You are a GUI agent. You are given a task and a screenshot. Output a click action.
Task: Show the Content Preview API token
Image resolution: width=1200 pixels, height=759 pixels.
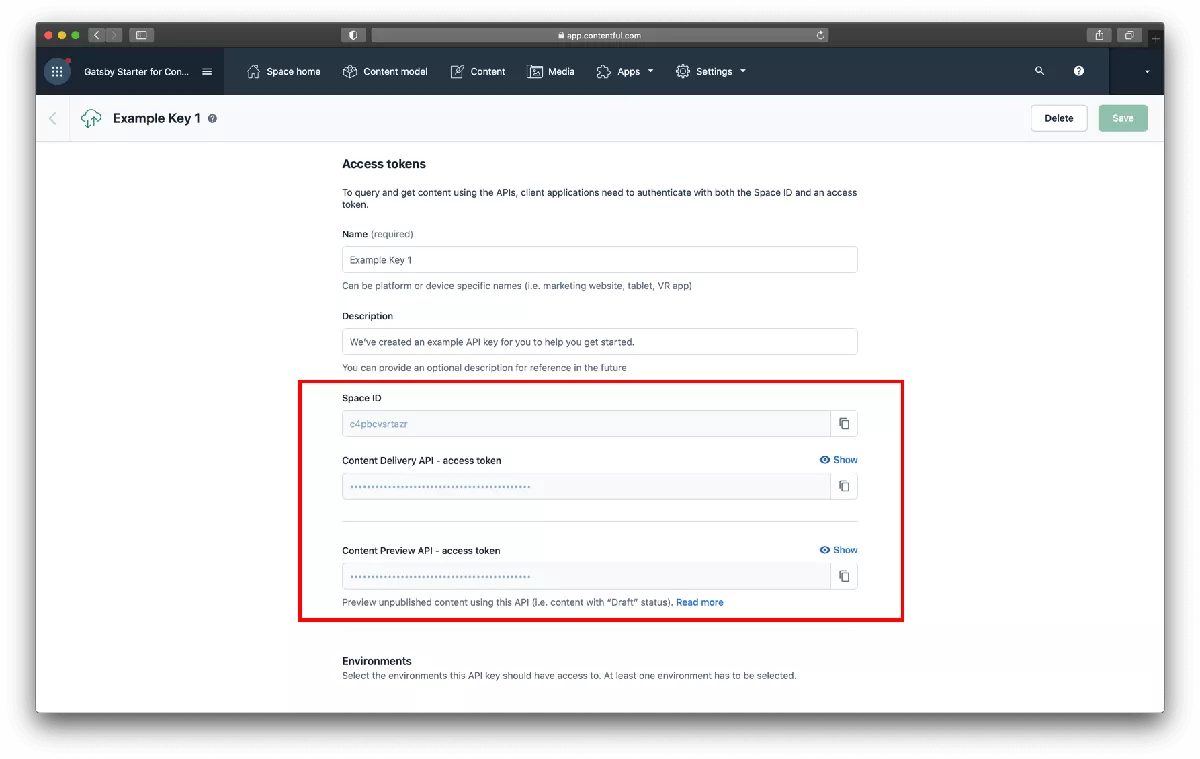point(839,550)
